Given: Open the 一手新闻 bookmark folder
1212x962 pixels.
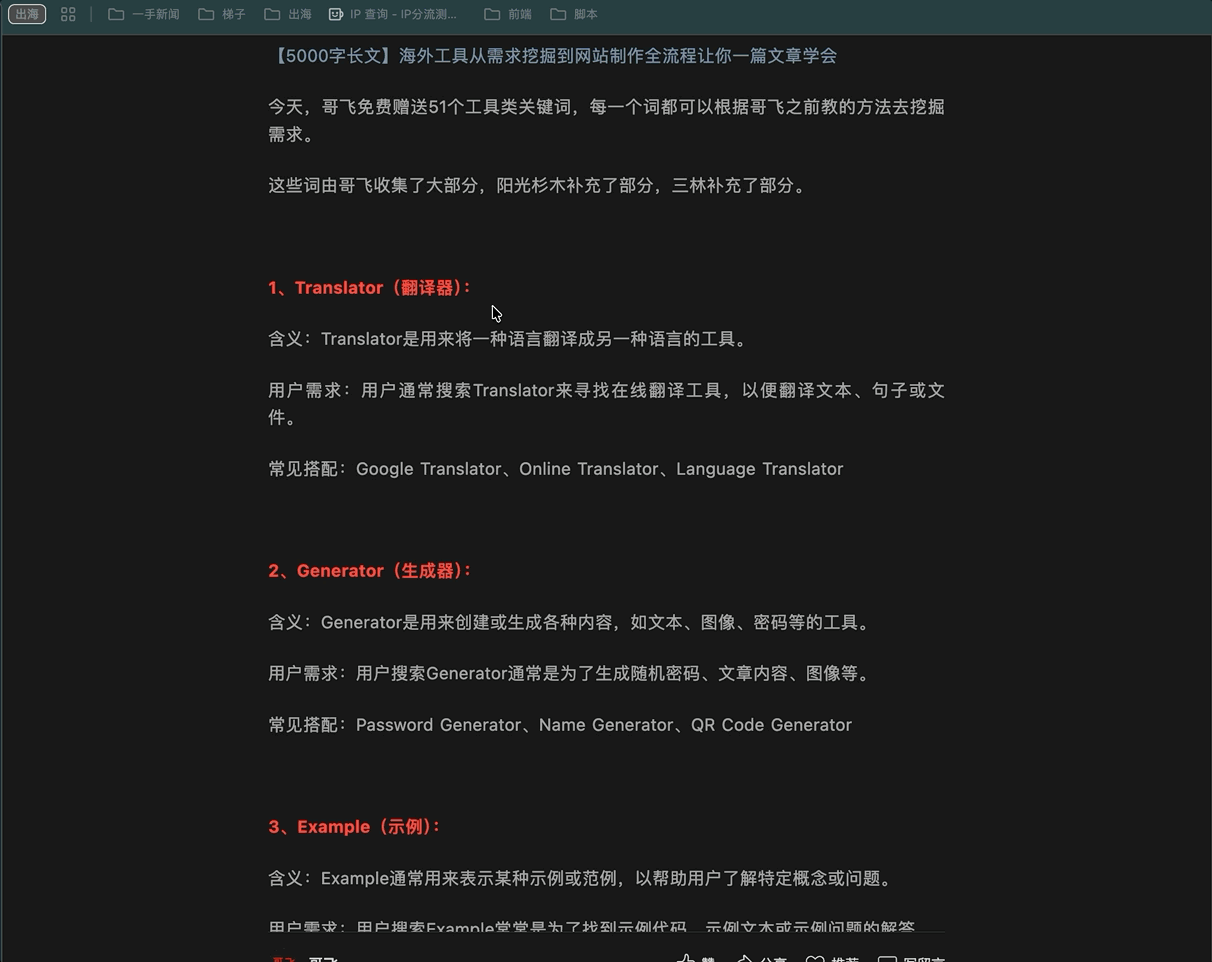Looking at the screenshot, I should pos(144,14).
